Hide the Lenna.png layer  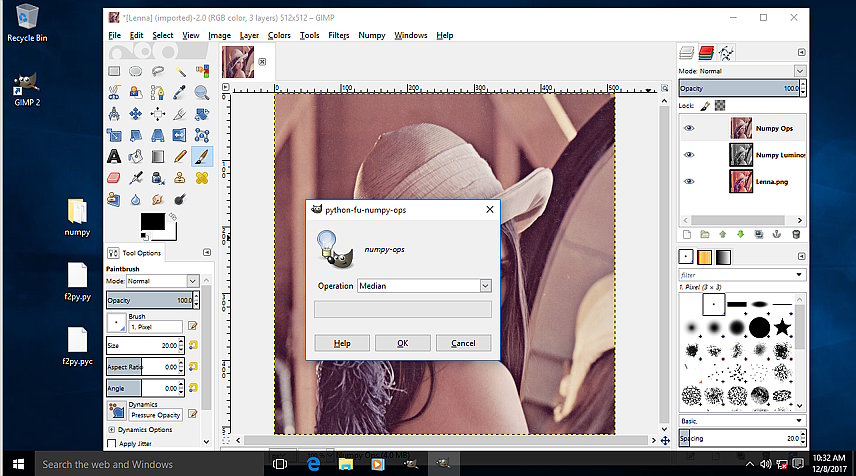point(689,181)
